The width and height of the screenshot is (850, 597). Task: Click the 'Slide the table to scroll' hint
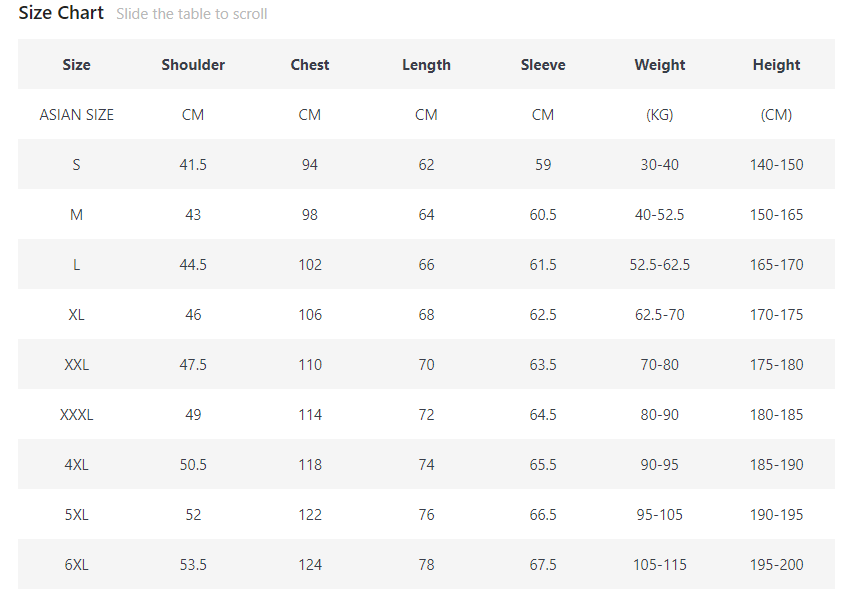(x=191, y=14)
